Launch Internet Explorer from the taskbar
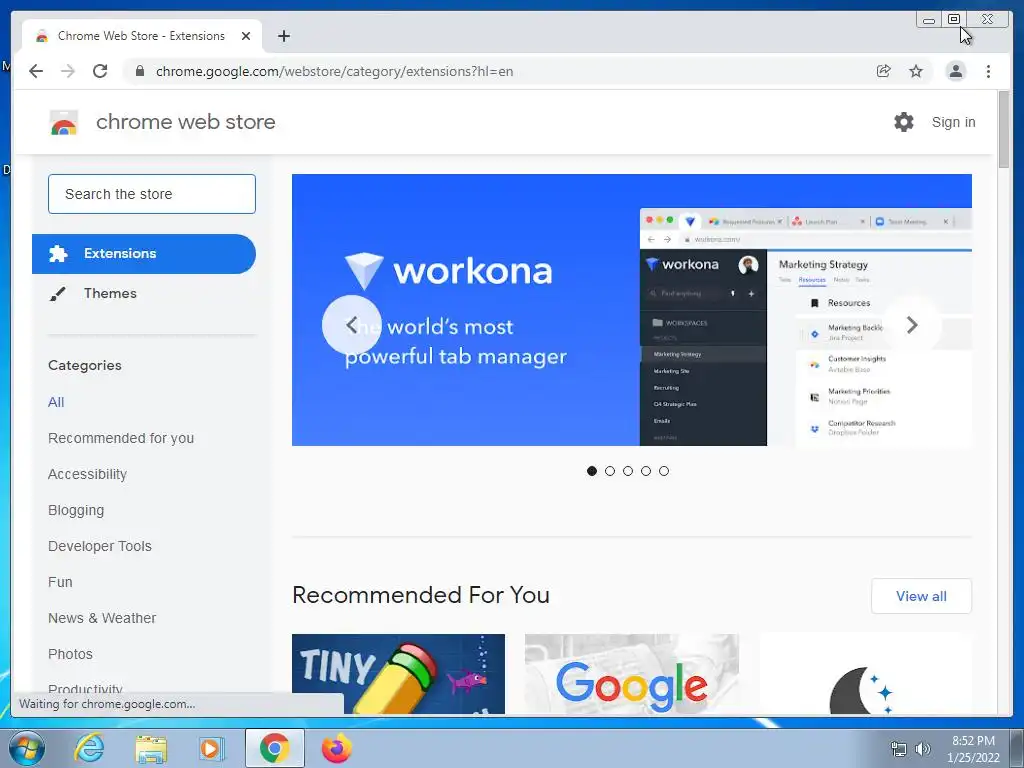The width and height of the screenshot is (1024, 768). point(89,748)
